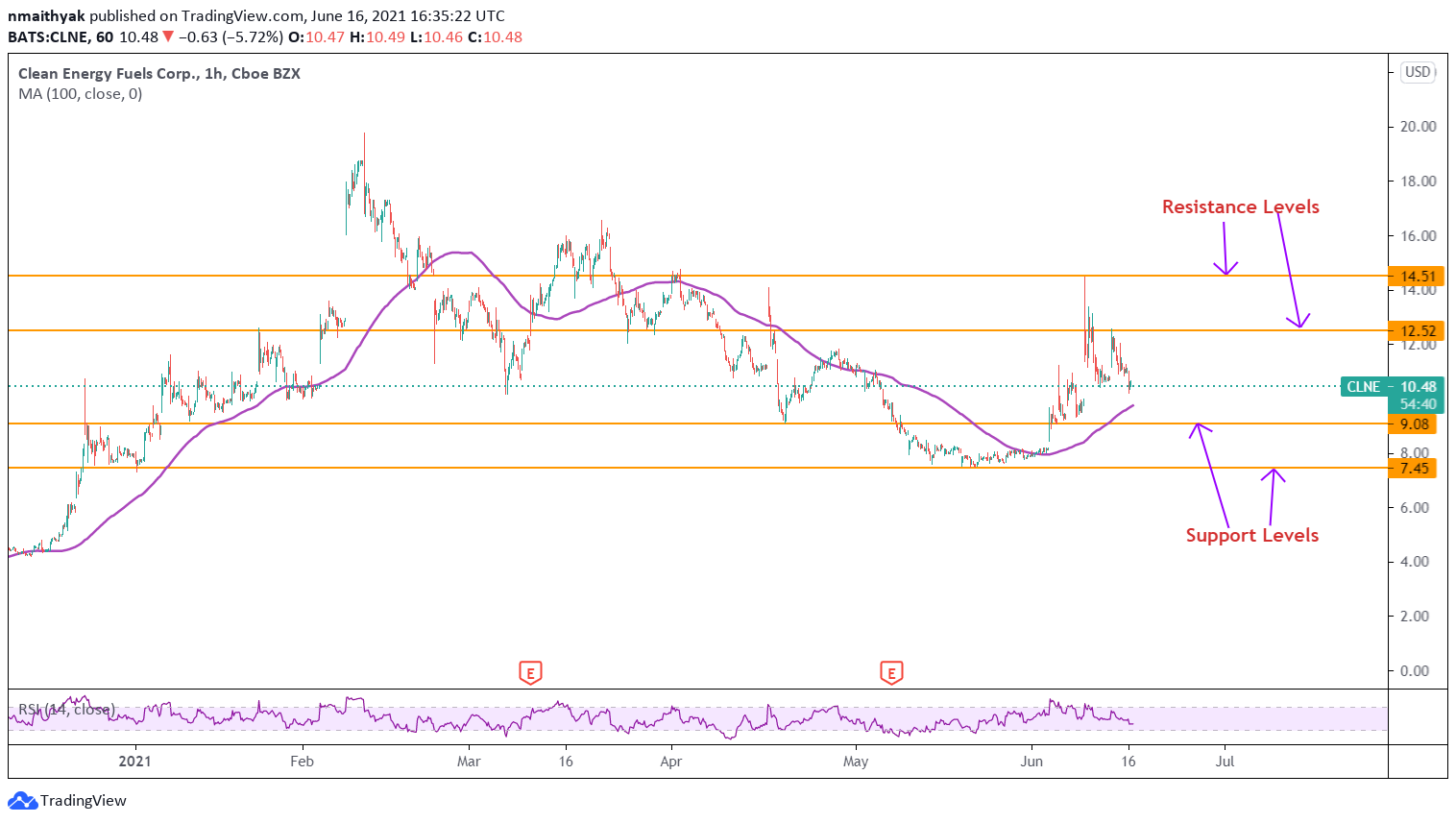Viewport: 1456px width, 823px height.
Task: Click the 4.00 price axis label
Action: pos(1415,562)
